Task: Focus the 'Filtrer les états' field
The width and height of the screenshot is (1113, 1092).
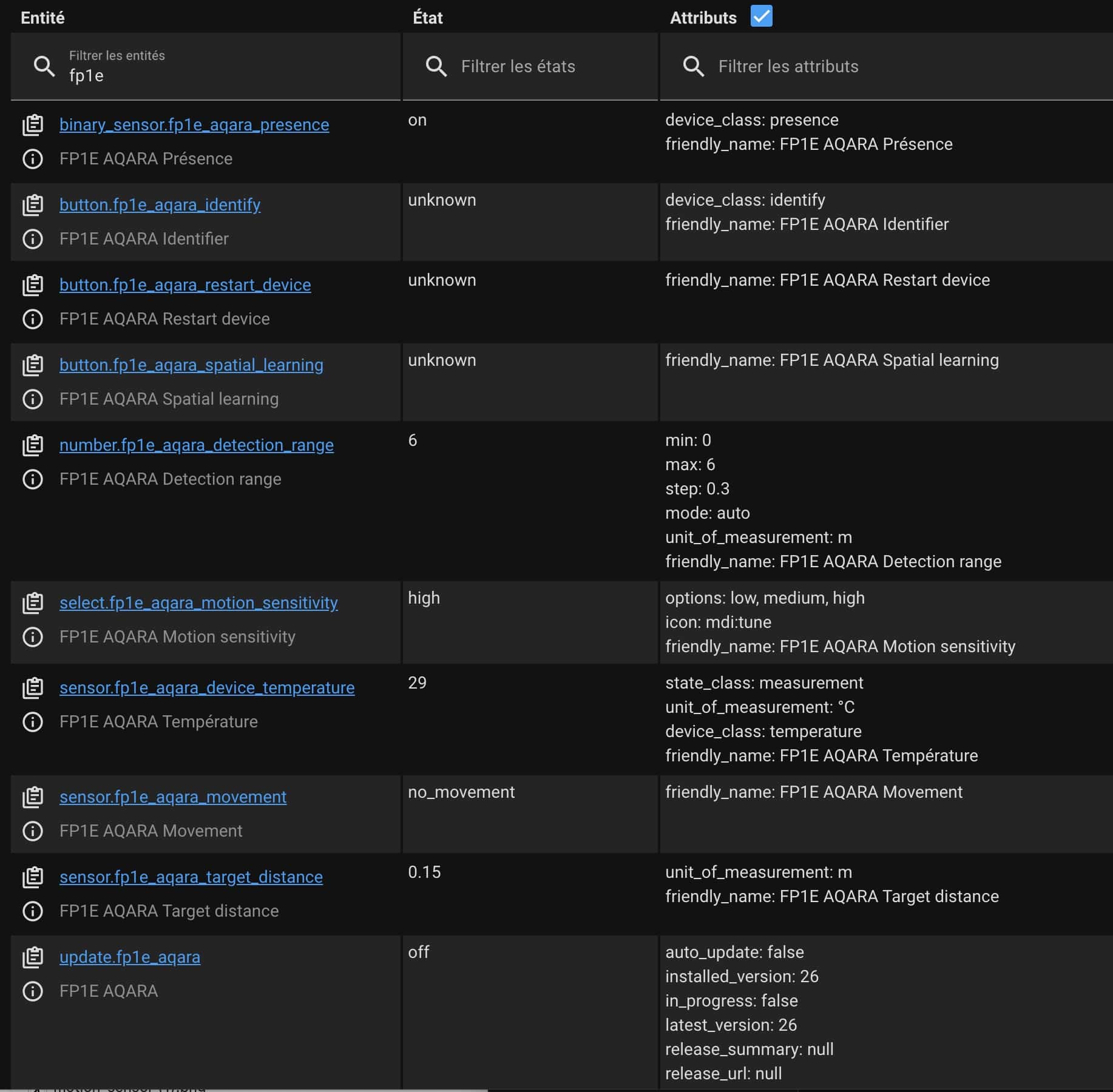Action: [530, 67]
